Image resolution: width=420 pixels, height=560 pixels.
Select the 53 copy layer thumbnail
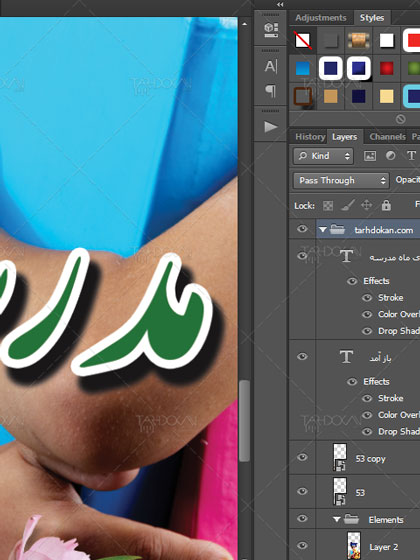(x=340, y=458)
